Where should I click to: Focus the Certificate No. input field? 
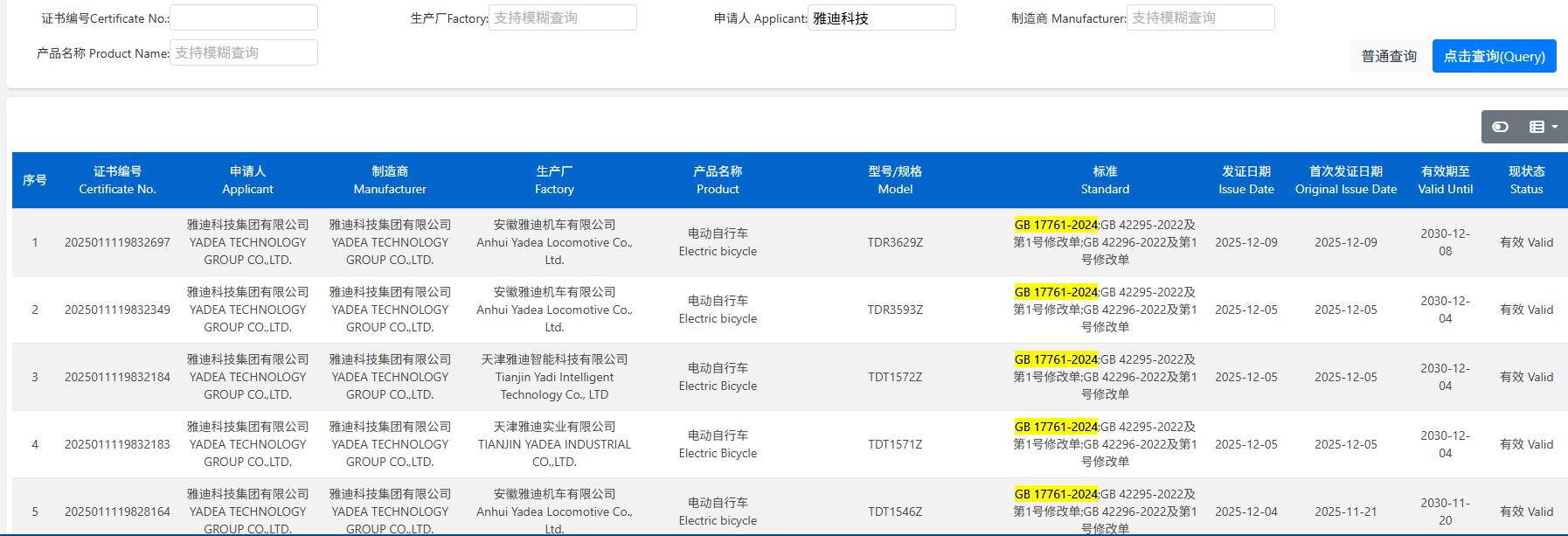(244, 17)
